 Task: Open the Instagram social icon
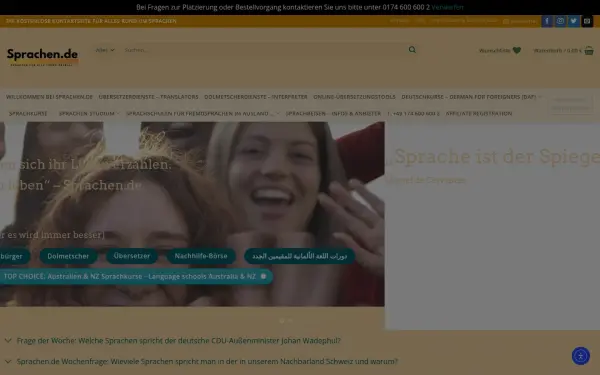coord(560,21)
